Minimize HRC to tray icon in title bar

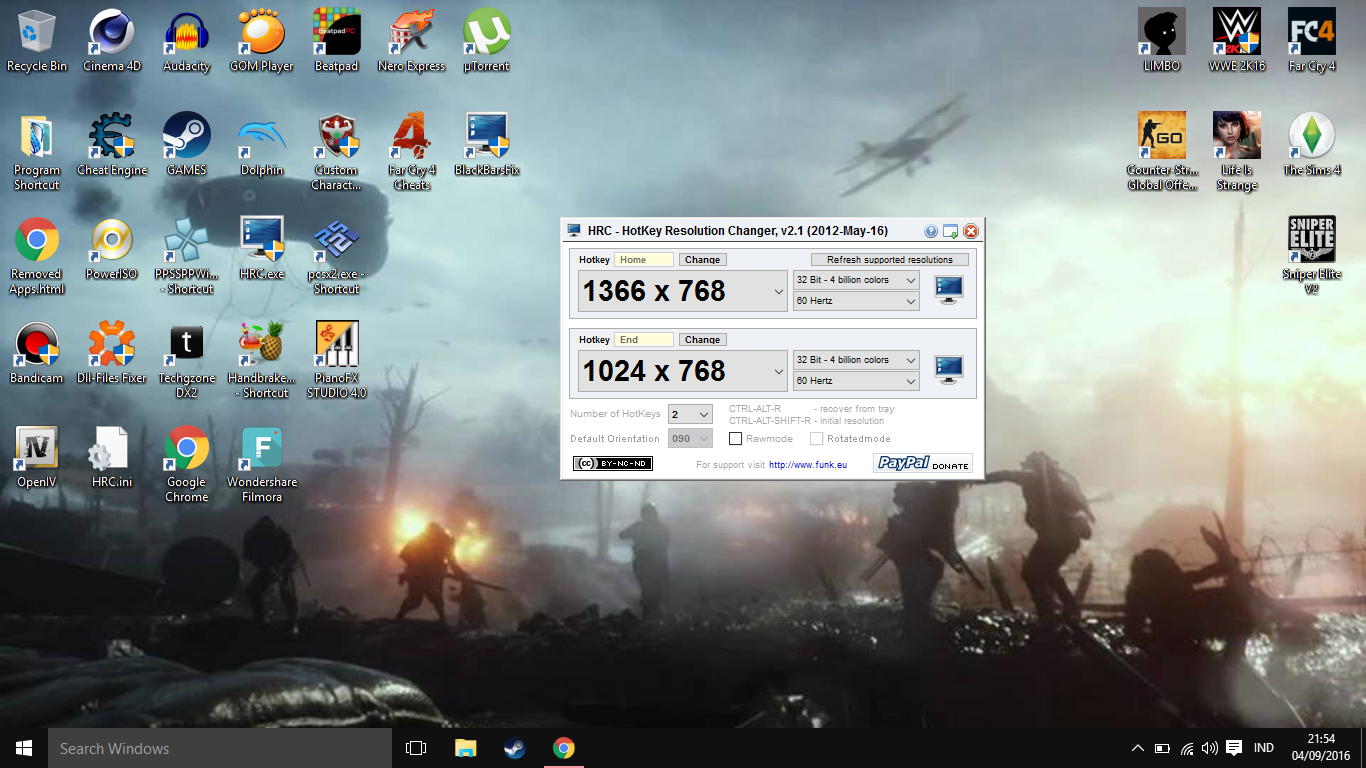(950, 231)
